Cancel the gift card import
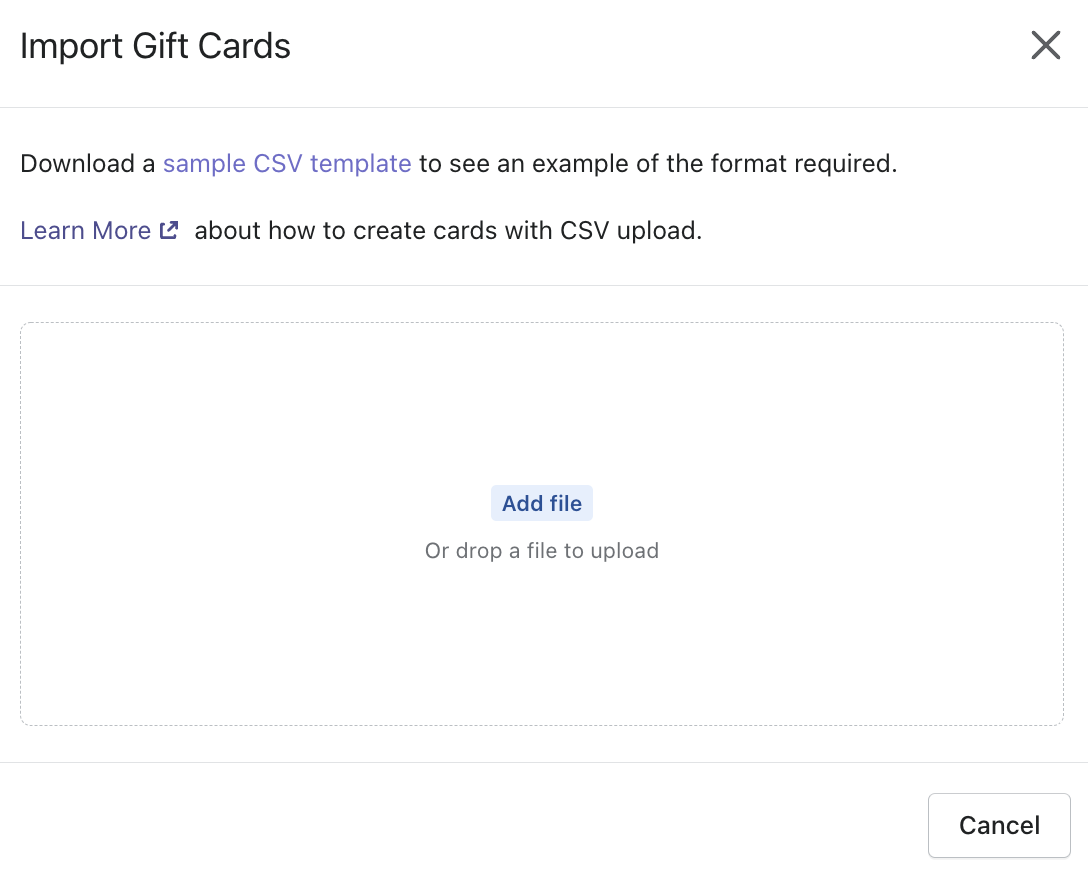This screenshot has width=1088, height=872. point(998,825)
